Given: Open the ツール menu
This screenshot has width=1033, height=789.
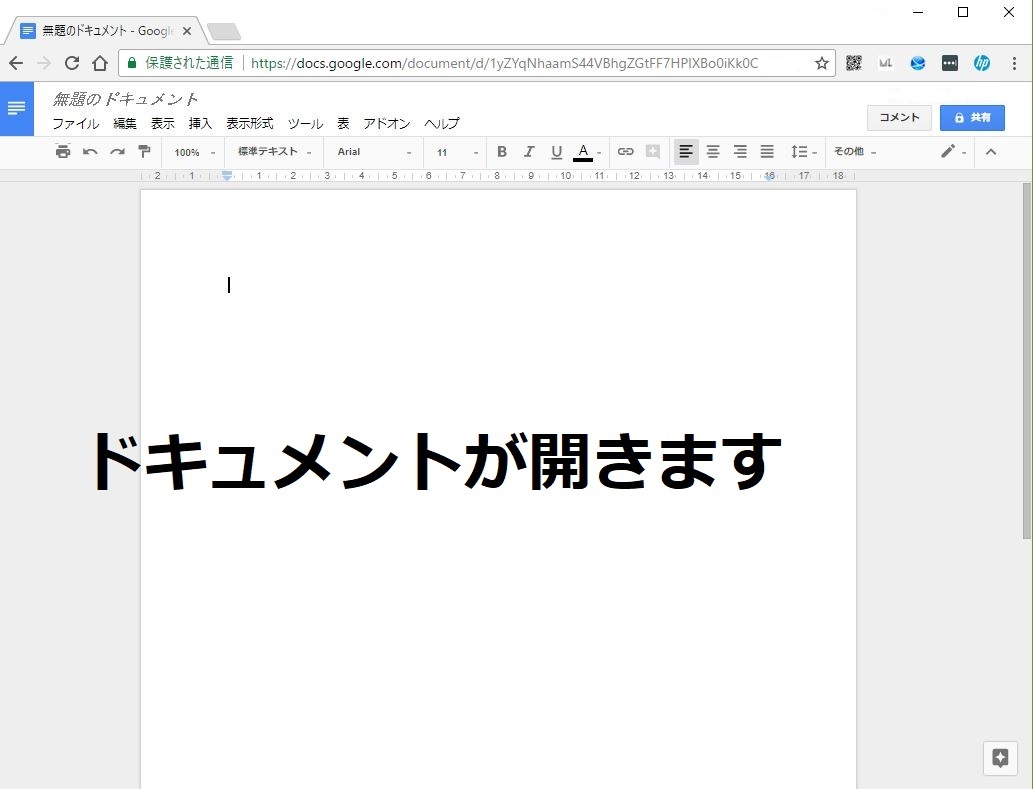Looking at the screenshot, I should tap(305, 124).
